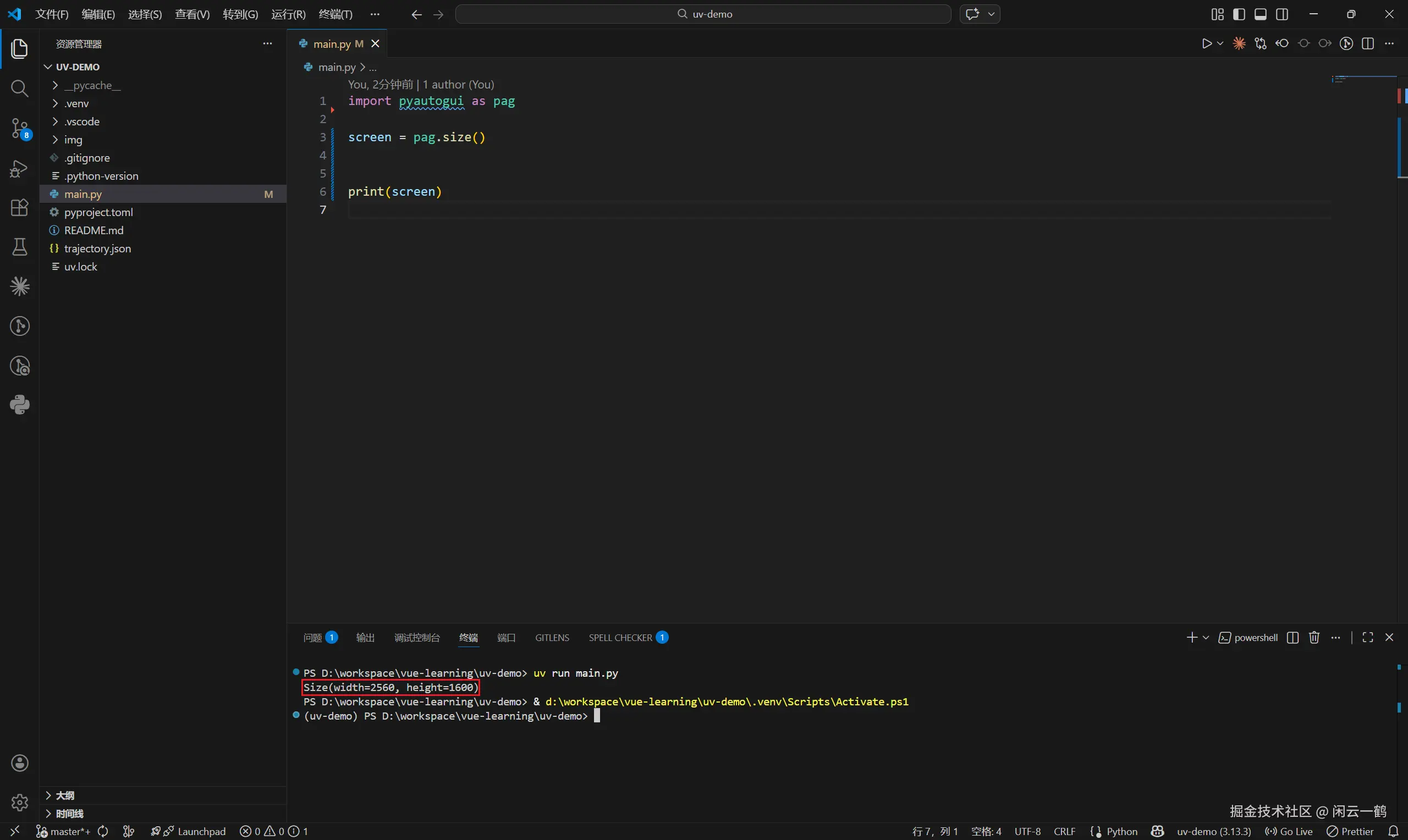Image resolution: width=1408 pixels, height=840 pixels.
Task: Click Go Live in status bar
Action: click(x=1290, y=832)
